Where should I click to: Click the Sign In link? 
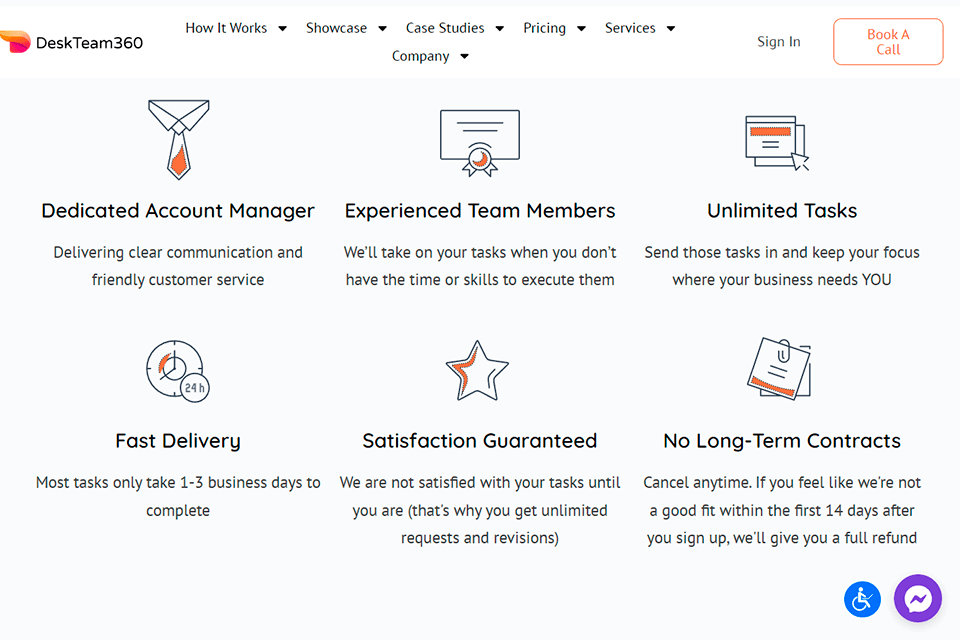[x=779, y=42]
